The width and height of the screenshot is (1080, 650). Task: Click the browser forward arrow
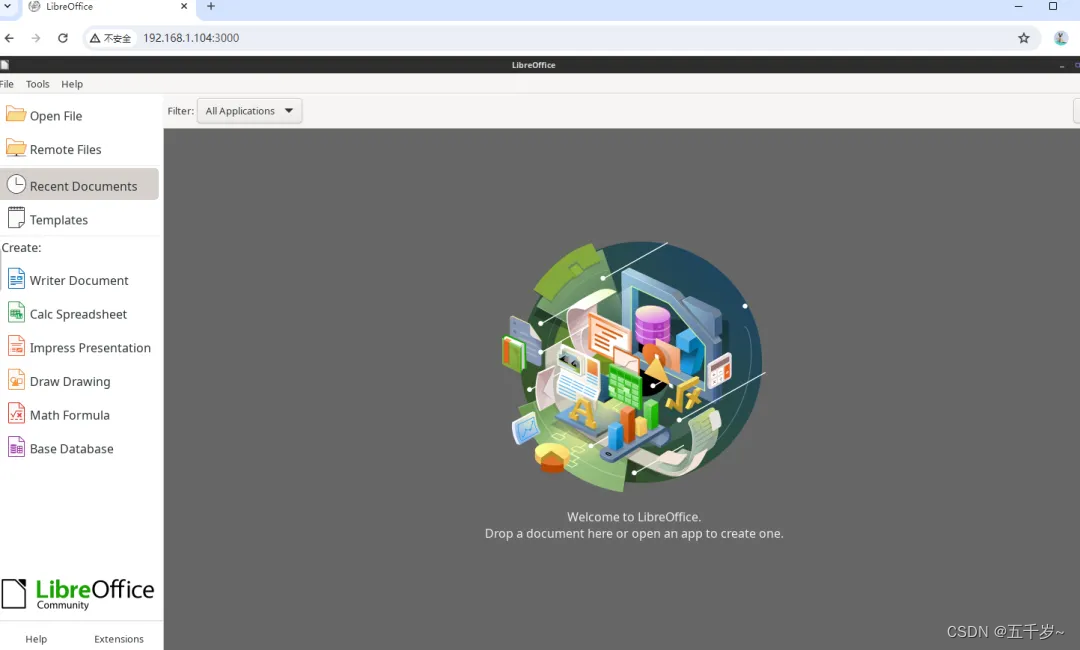(x=36, y=38)
